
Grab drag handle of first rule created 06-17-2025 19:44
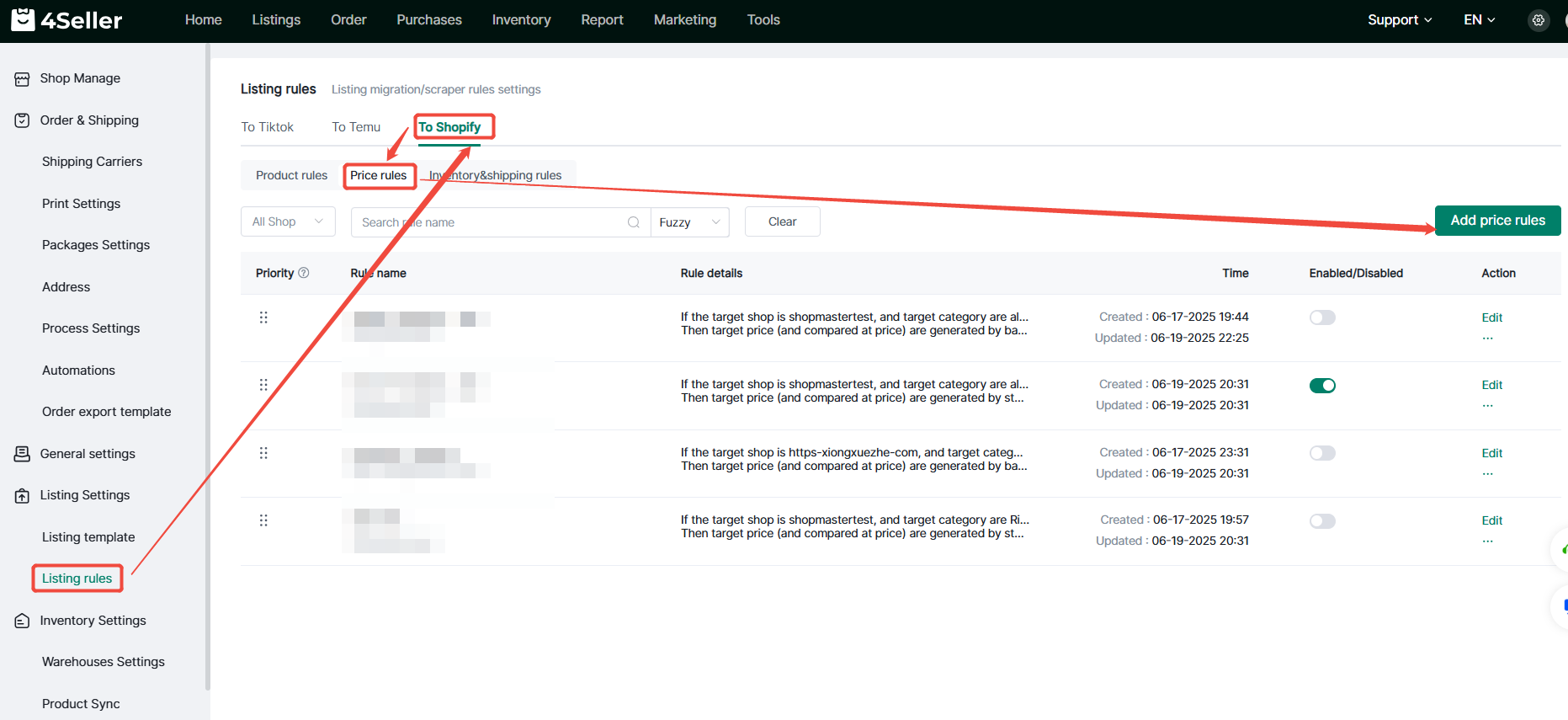pos(263,317)
